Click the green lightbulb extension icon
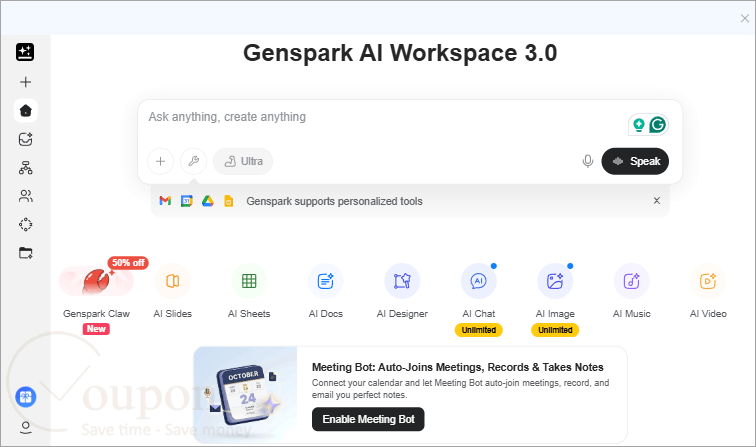756x447 pixels. (x=639, y=125)
